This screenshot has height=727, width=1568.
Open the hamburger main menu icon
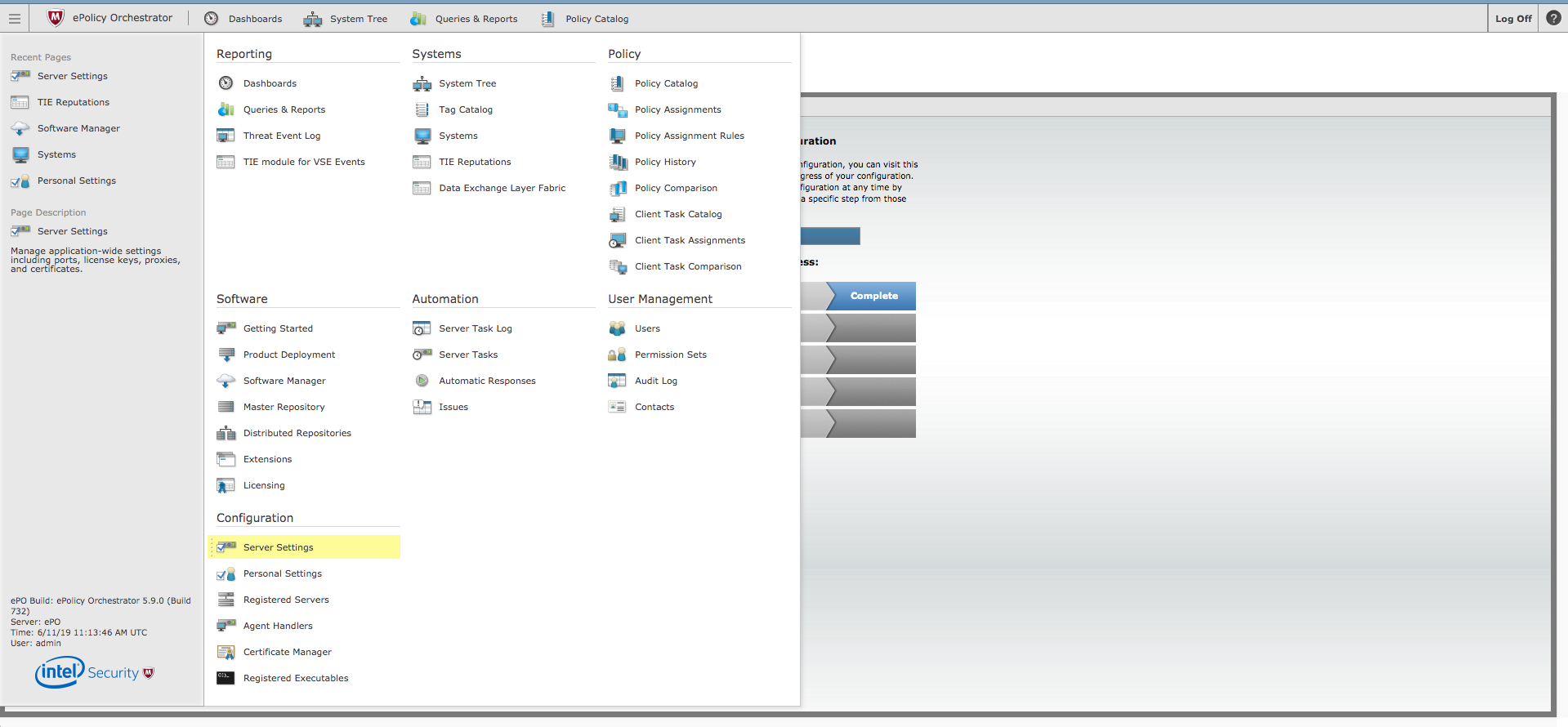pos(15,18)
